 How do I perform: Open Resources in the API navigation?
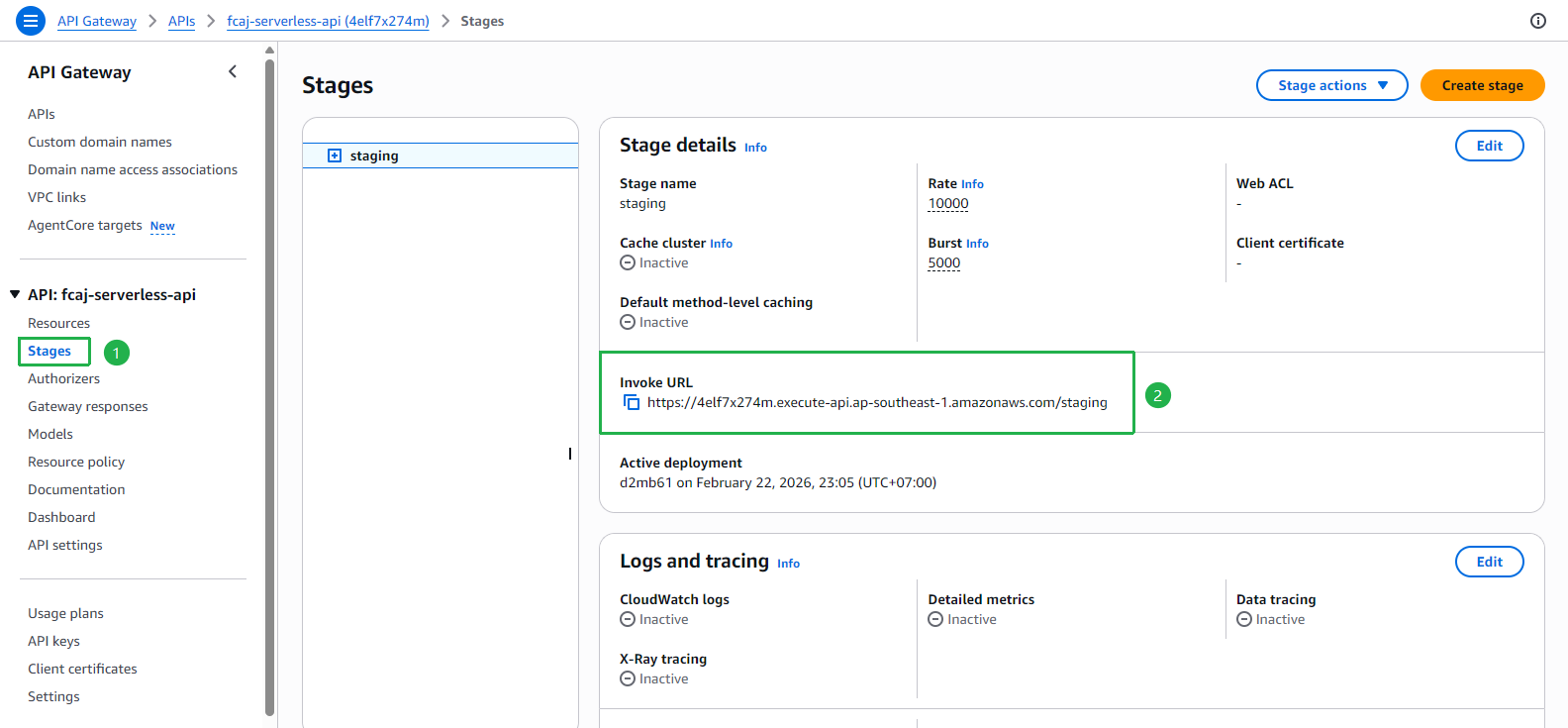58,323
